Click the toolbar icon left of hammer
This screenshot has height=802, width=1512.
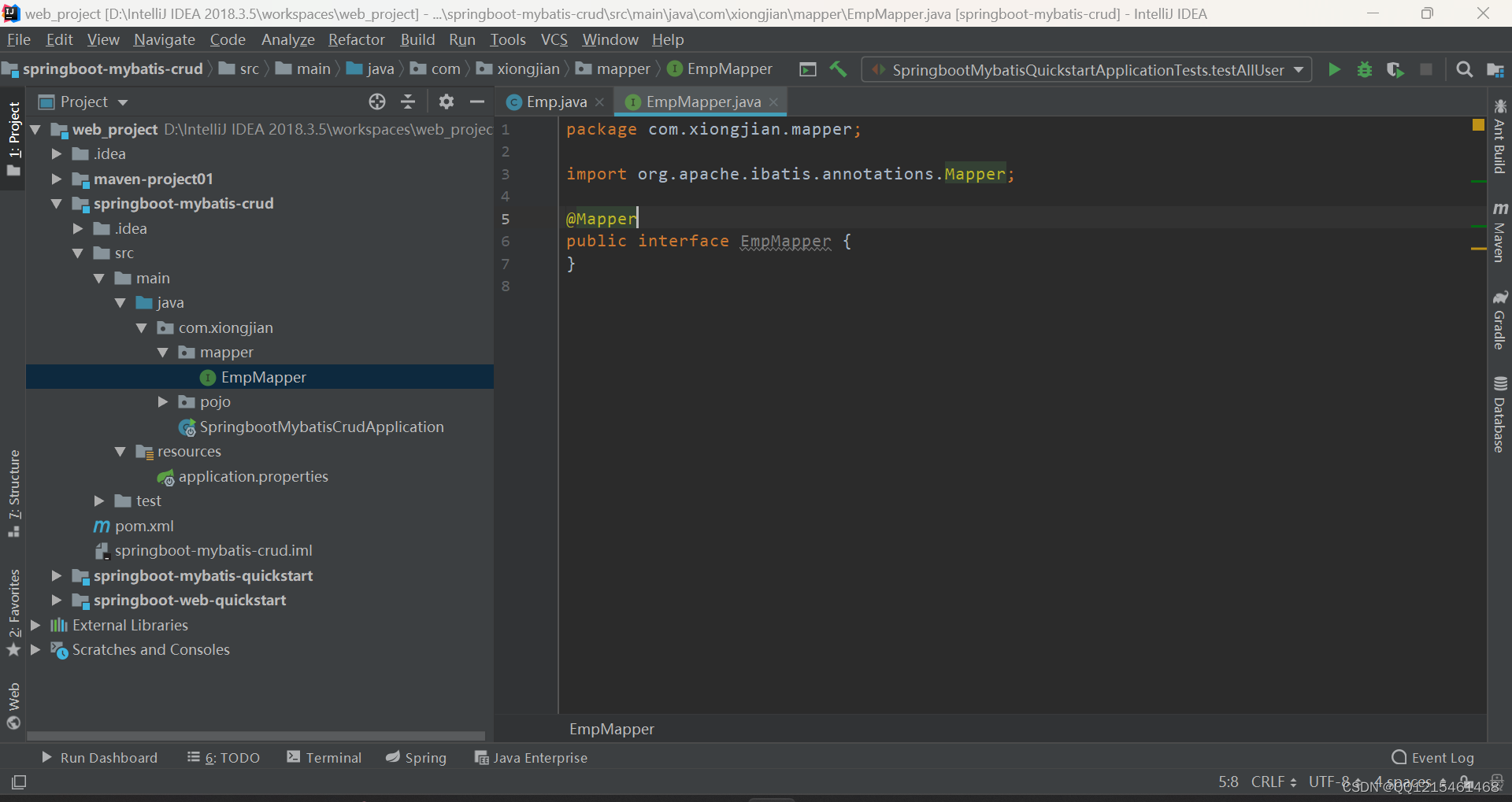pos(808,69)
